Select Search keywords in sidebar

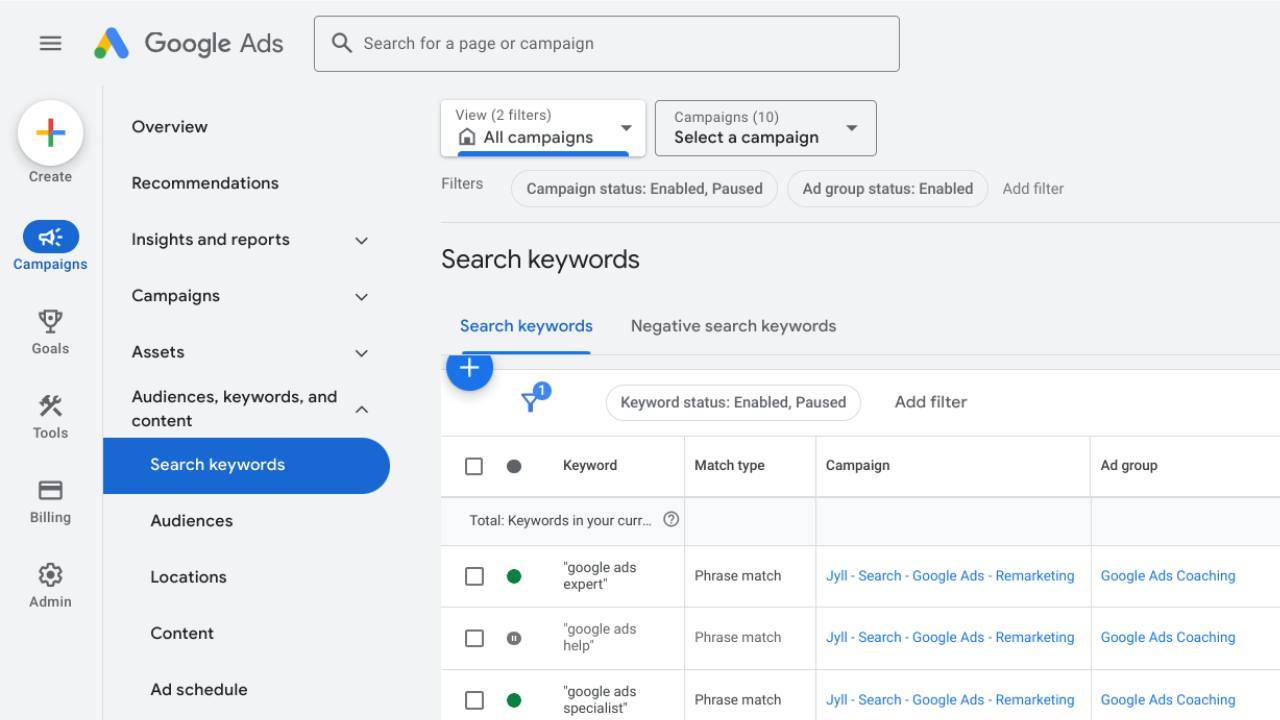[x=246, y=465]
